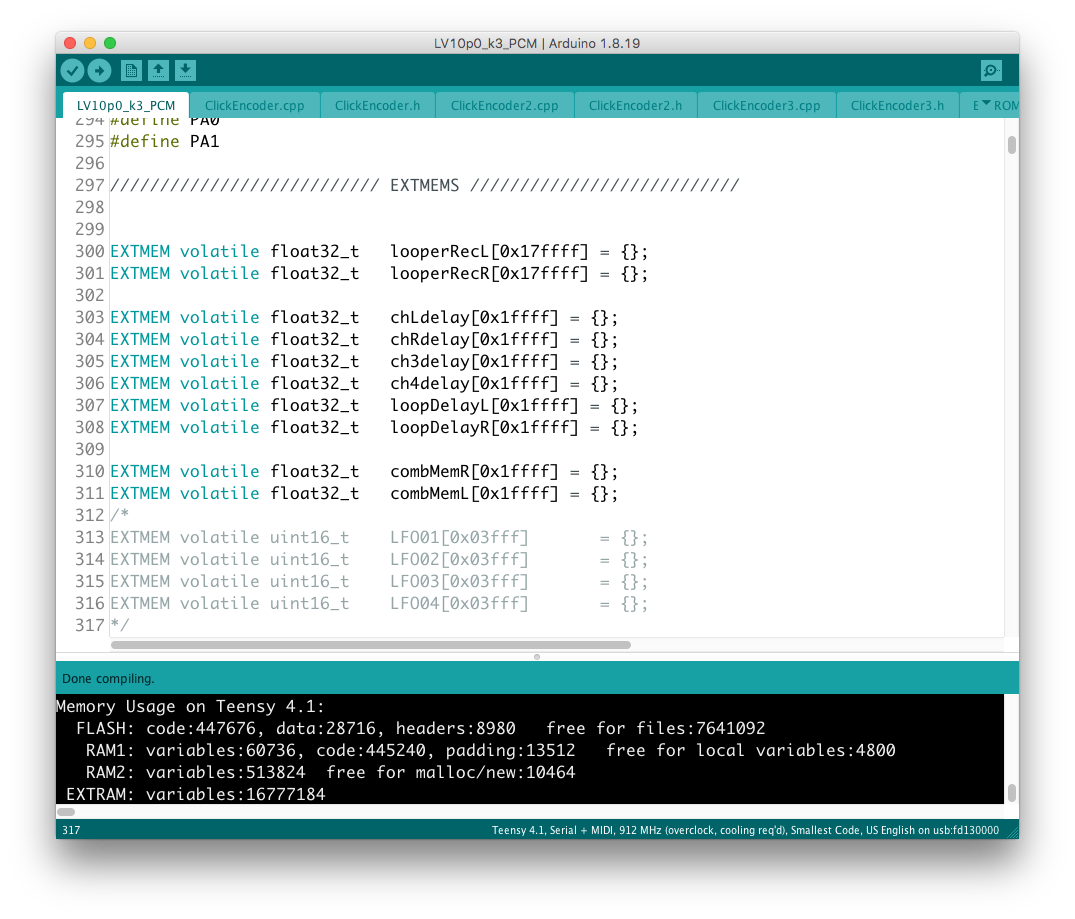This screenshot has width=1075, height=919.
Task: Click combMemR array on line 310
Action: (474, 471)
